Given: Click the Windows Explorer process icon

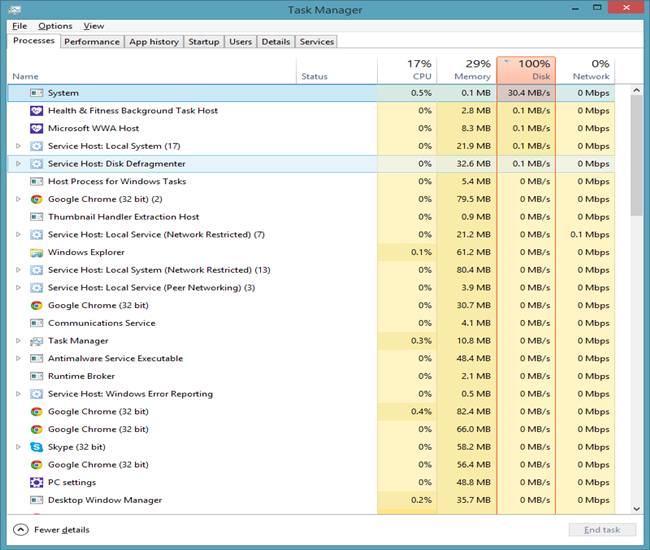Looking at the screenshot, I should coord(36,252).
